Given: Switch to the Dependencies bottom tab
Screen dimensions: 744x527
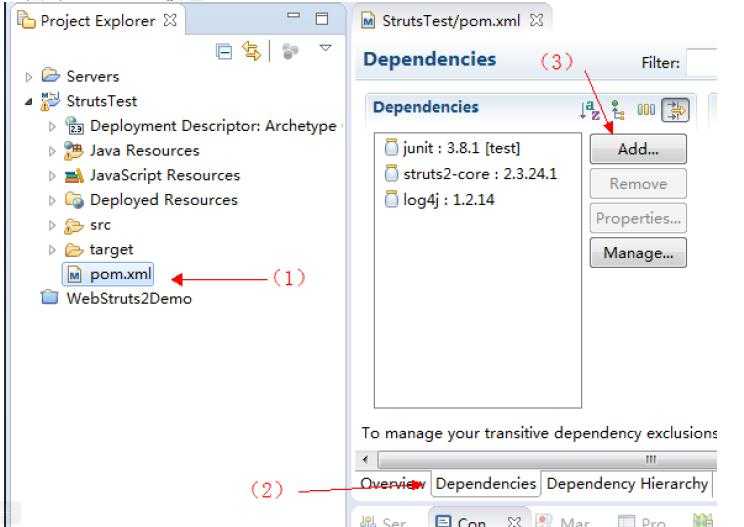Looking at the screenshot, I should click(x=485, y=484).
